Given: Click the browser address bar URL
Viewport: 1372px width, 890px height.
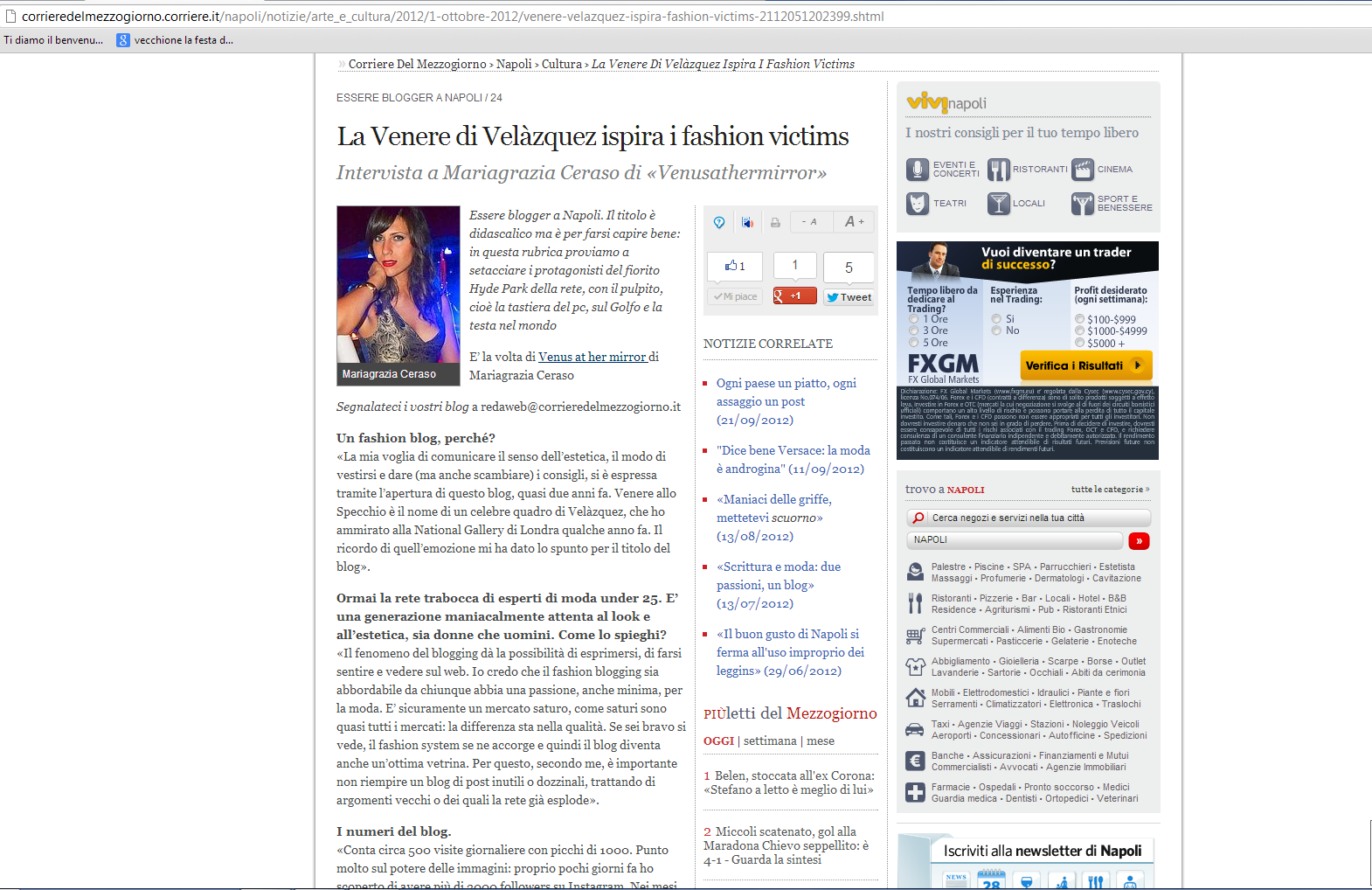Looking at the screenshot, I should [453, 16].
